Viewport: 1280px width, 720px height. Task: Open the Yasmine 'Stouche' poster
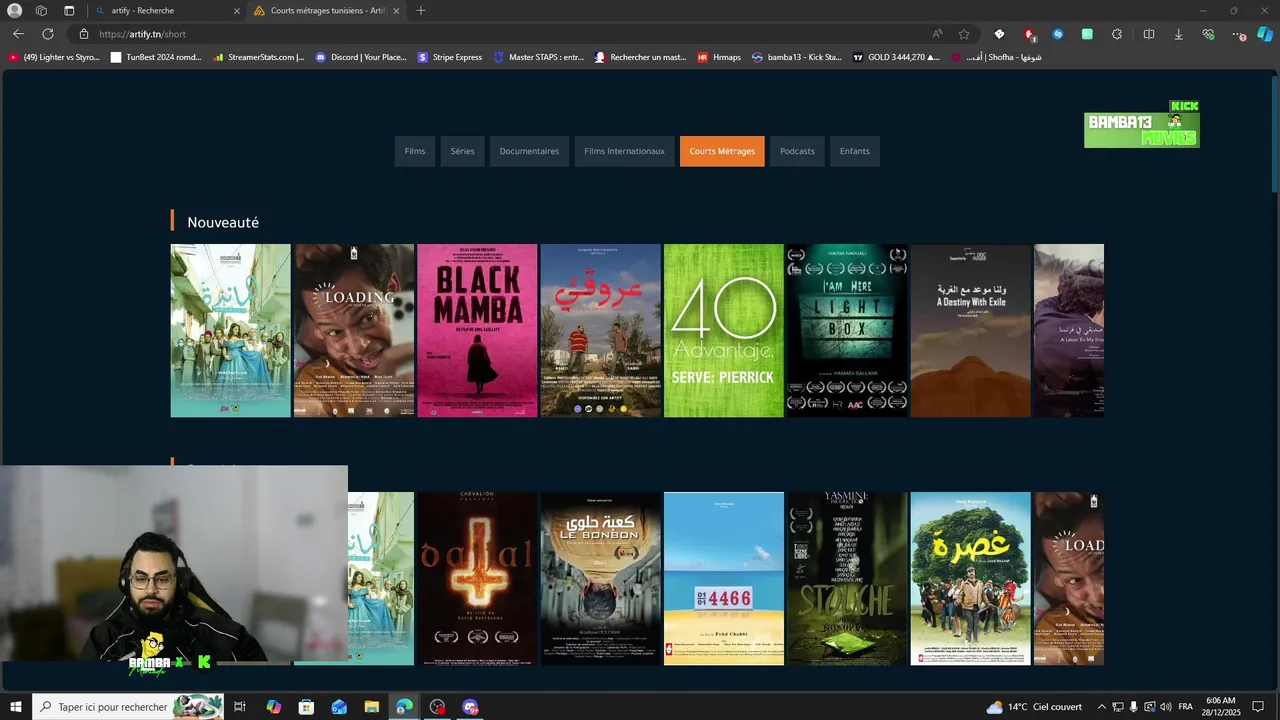pos(847,578)
